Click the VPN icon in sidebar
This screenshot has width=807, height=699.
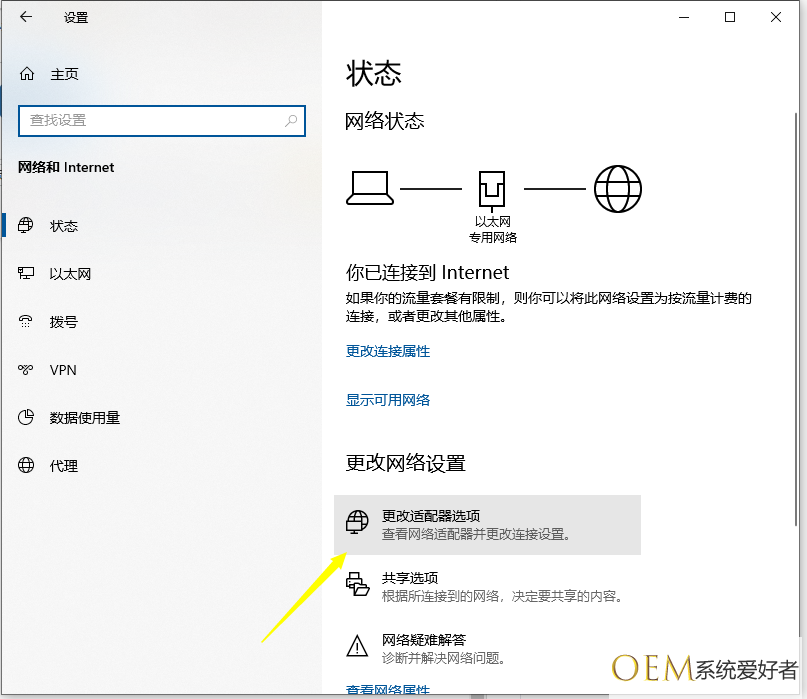27,370
